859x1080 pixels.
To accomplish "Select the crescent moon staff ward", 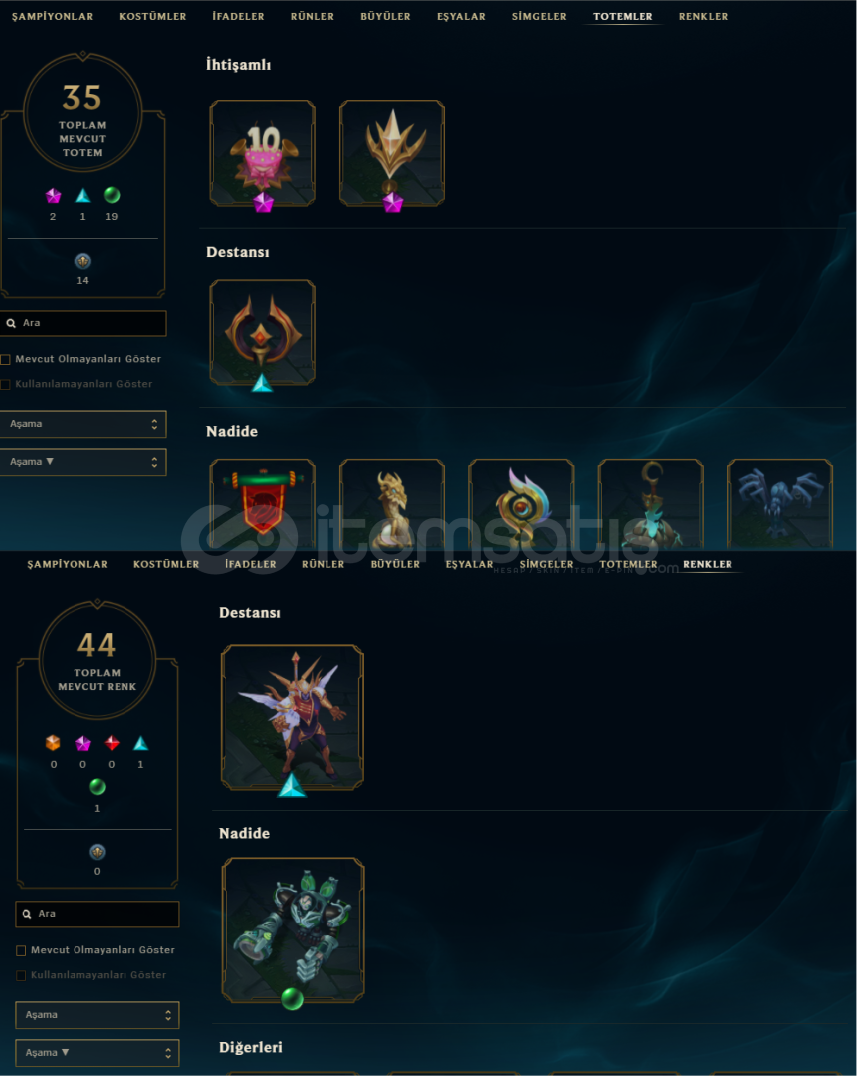I will click(x=651, y=504).
